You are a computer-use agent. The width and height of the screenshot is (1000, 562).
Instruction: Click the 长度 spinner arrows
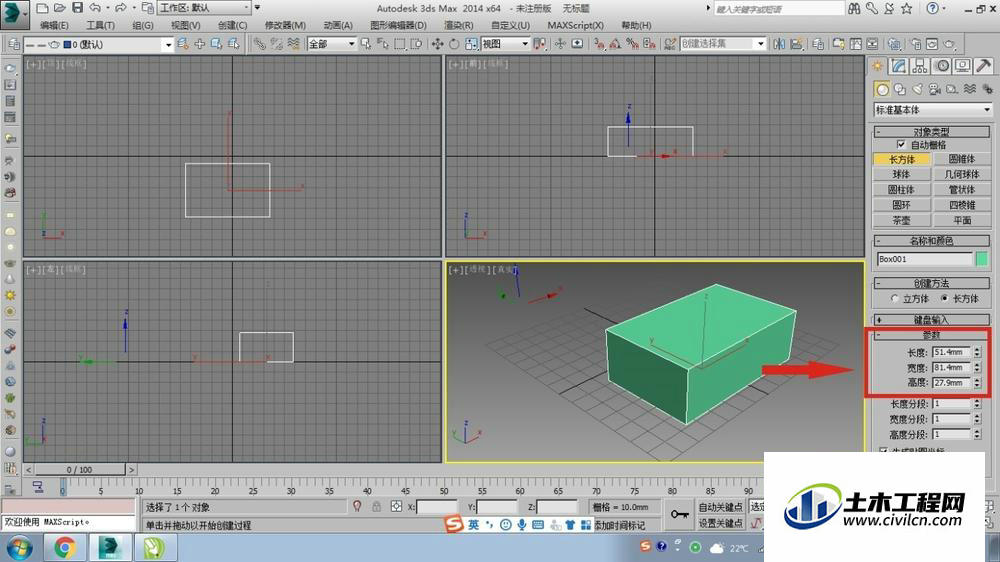click(x=977, y=352)
